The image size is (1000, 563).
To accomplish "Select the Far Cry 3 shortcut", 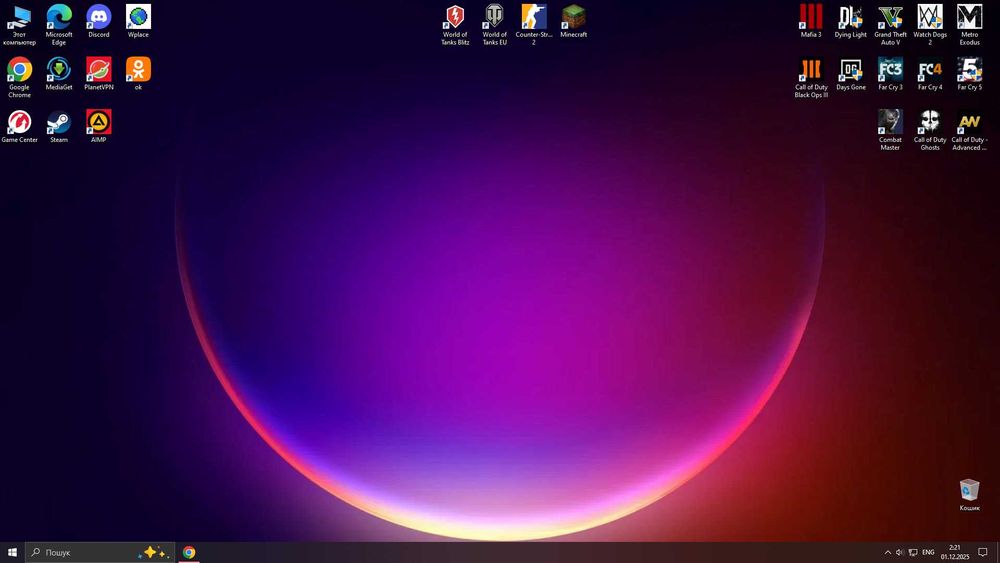I will pos(890,73).
